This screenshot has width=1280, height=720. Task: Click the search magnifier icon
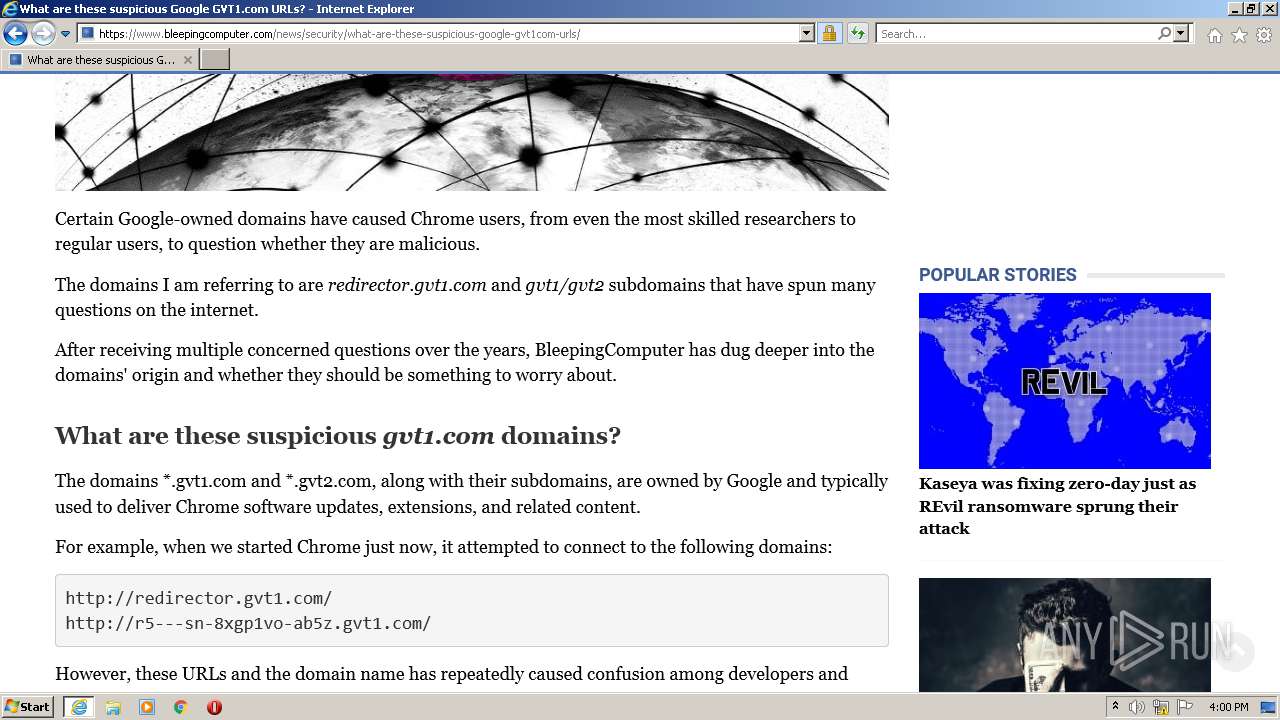coord(1164,34)
